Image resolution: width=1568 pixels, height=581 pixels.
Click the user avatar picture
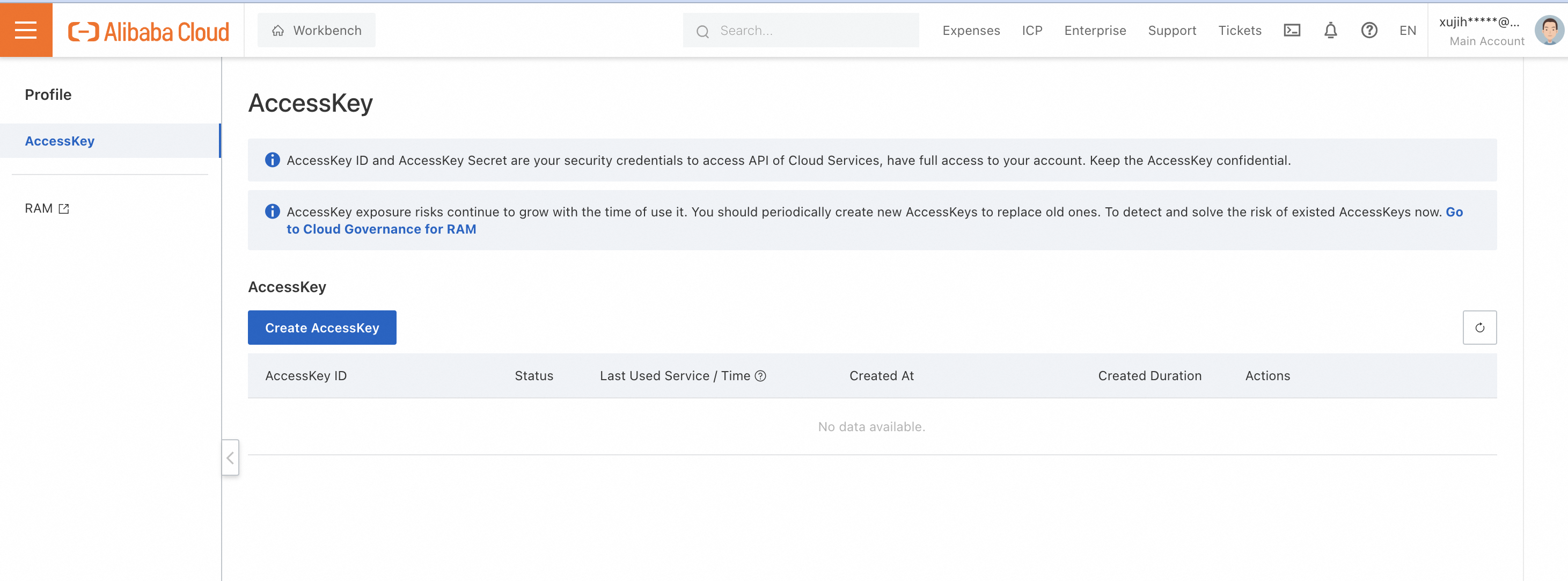1549,30
